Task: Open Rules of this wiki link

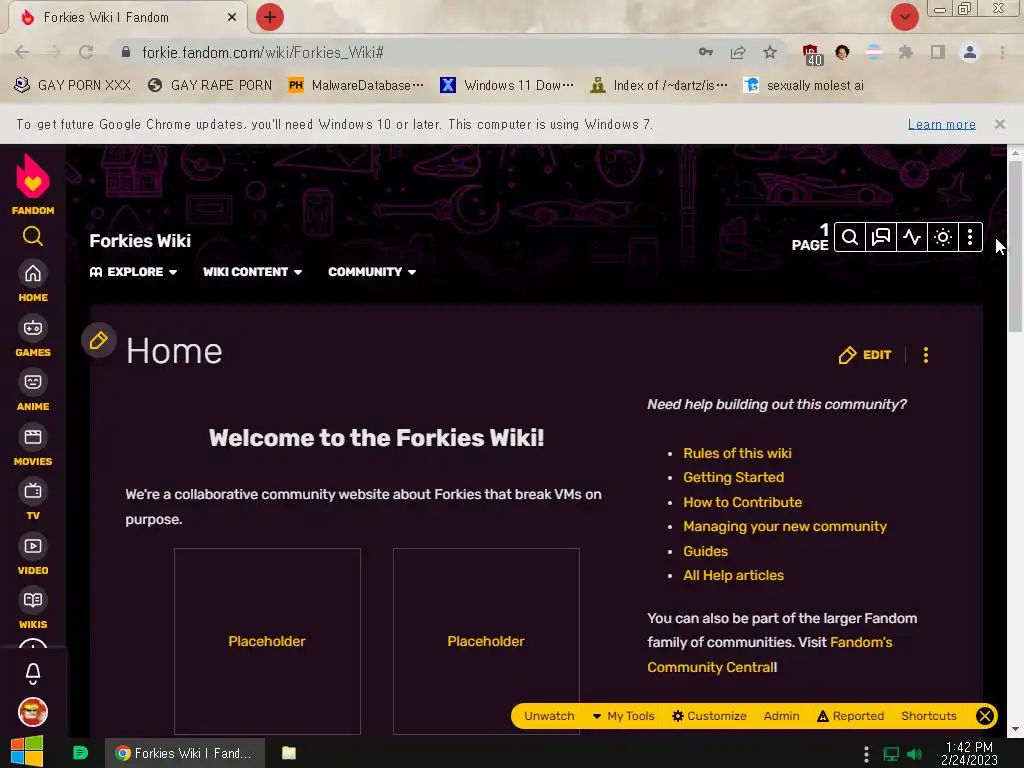Action: point(737,453)
